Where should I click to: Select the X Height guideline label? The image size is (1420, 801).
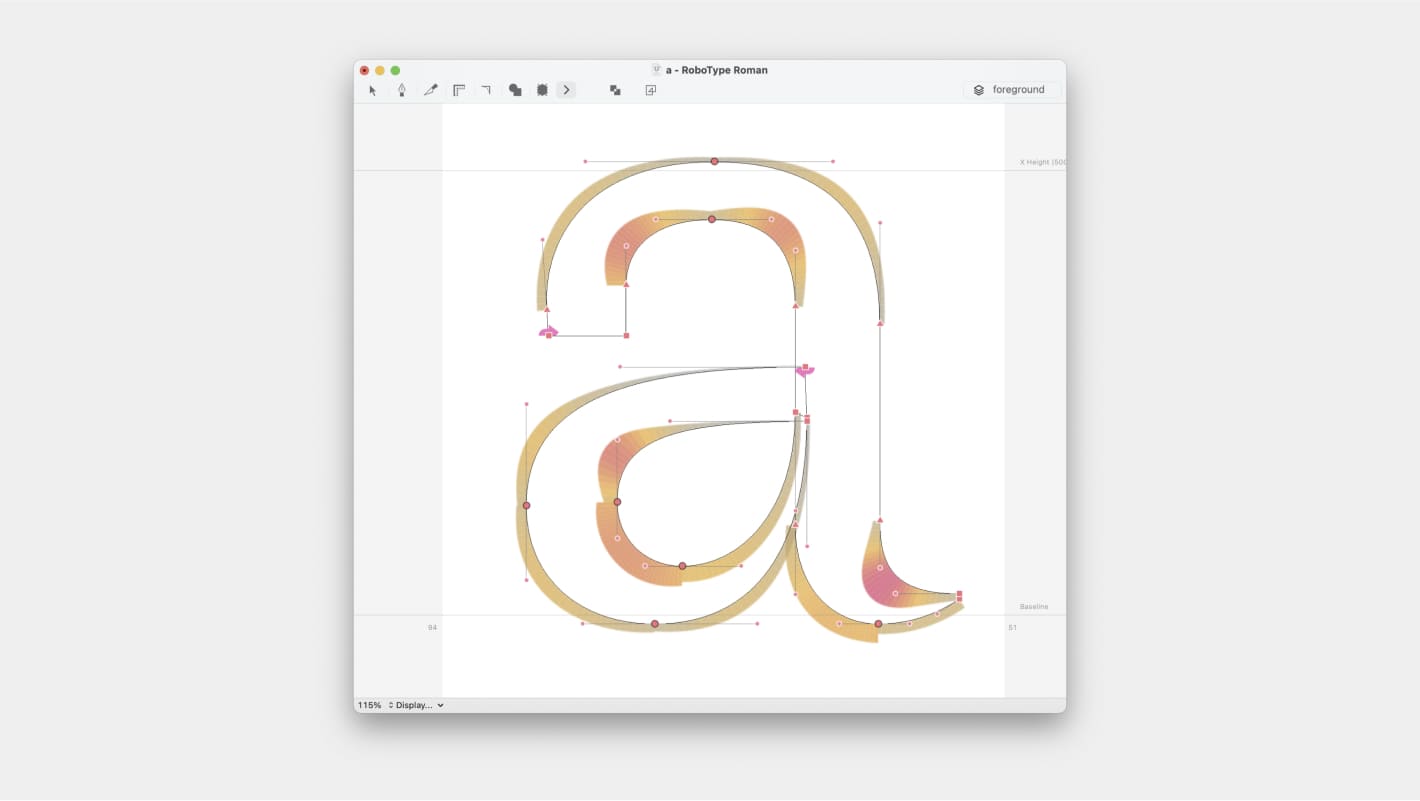tap(1041, 161)
